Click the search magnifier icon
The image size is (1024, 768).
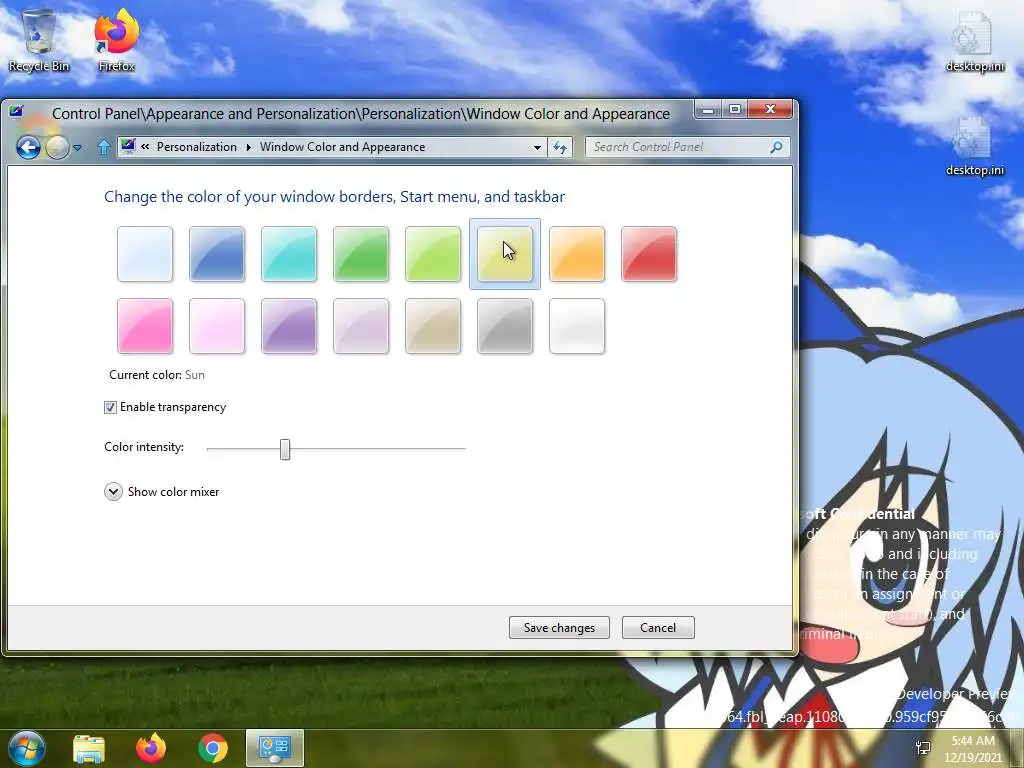point(776,148)
